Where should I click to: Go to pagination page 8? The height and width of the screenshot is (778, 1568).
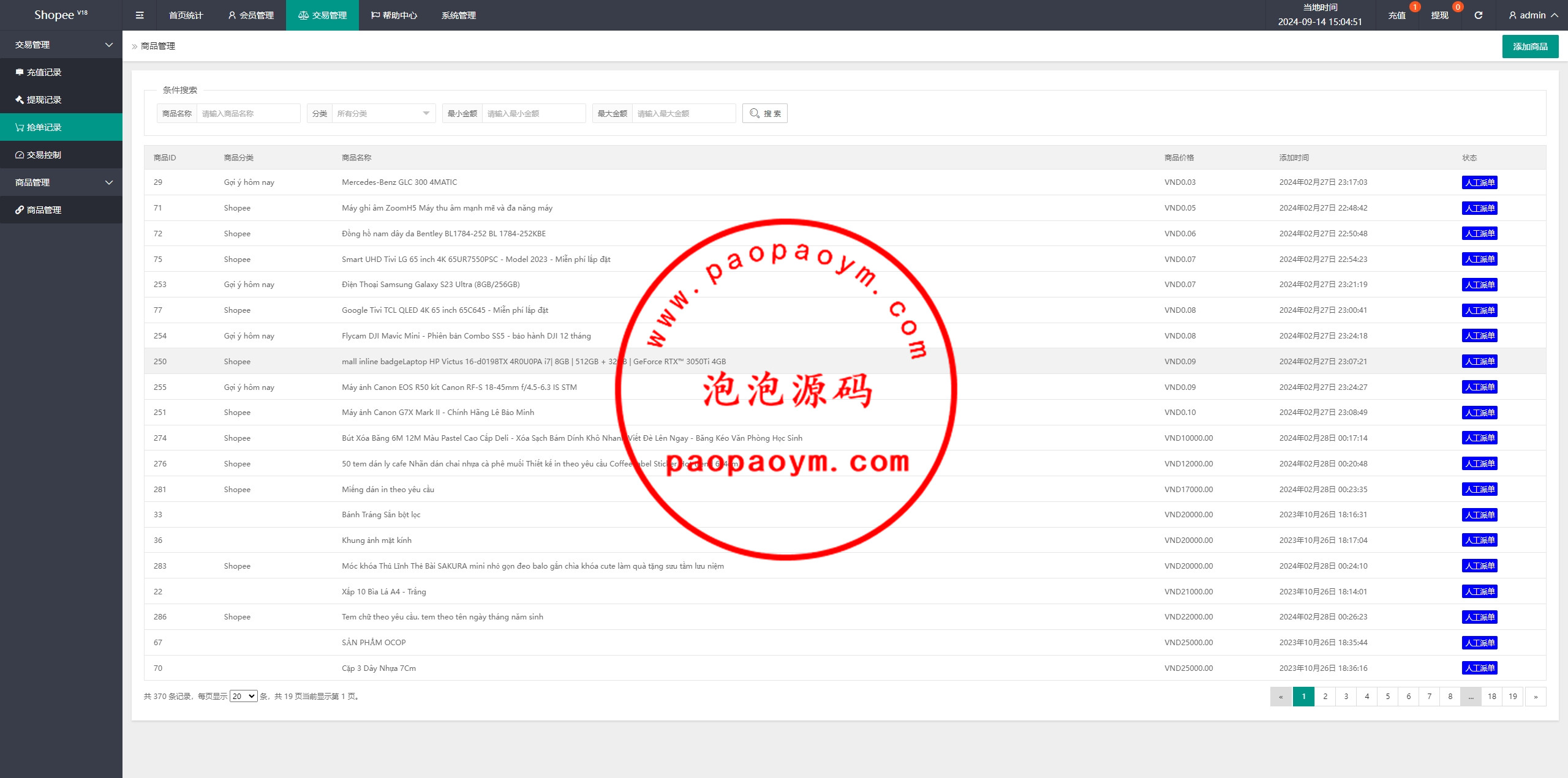(x=1450, y=697)
